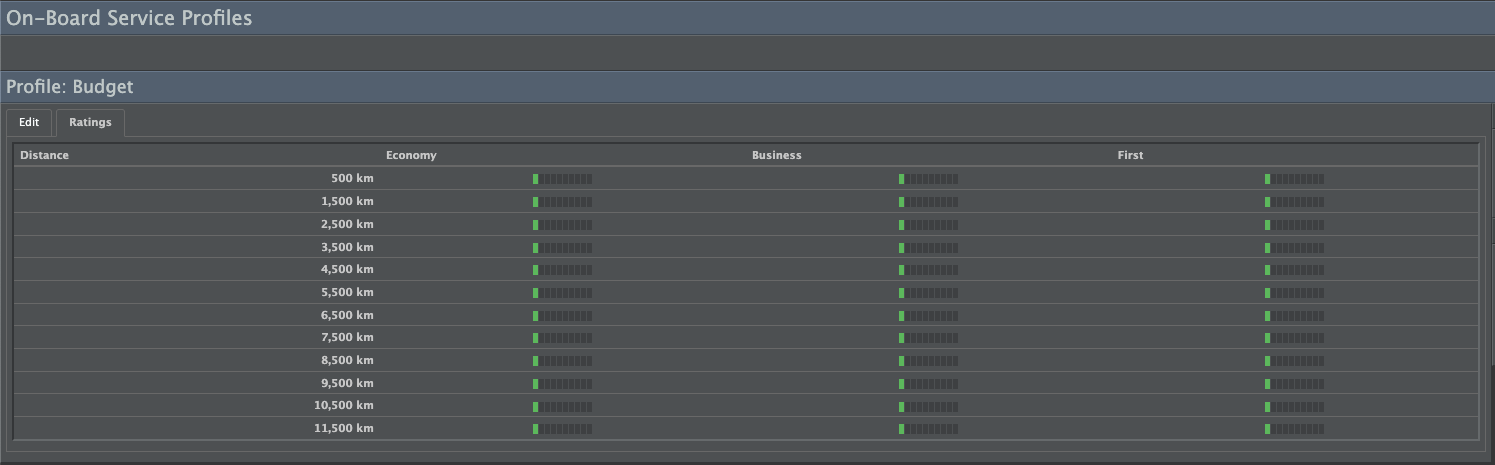Switch to the Edit tab
This screenshot has height=465, width=1495.
tap(29, 122)
